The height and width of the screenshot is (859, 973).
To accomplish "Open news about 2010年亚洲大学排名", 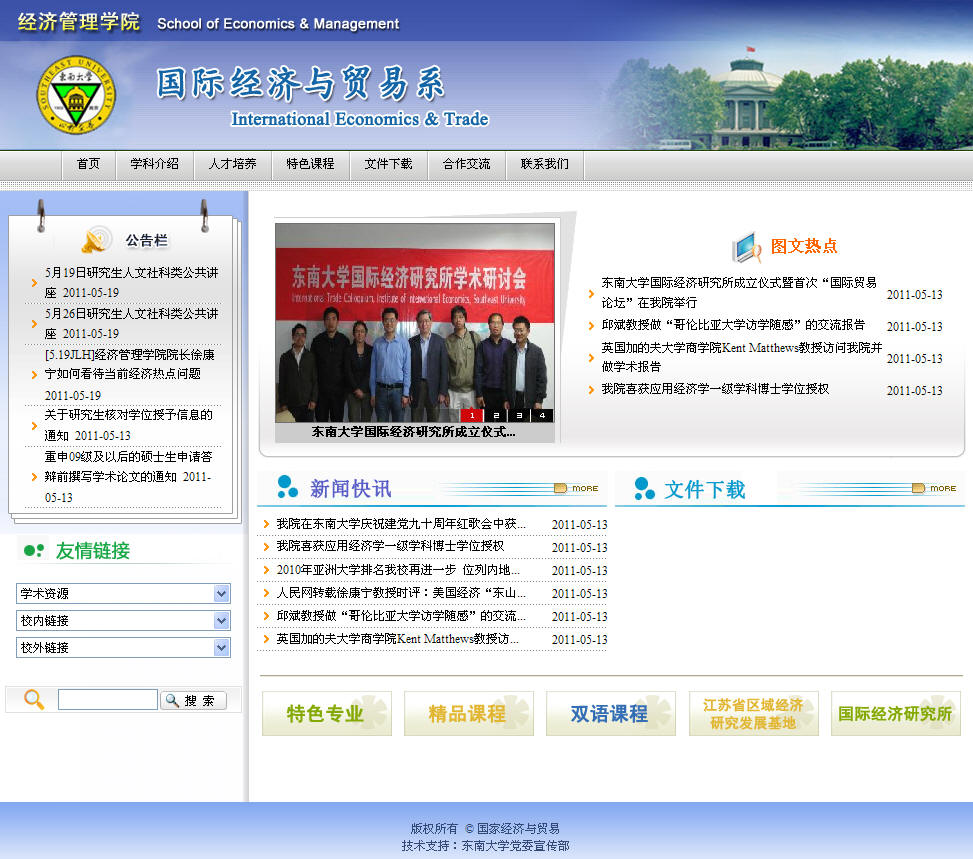I will [x=398, y=570].
